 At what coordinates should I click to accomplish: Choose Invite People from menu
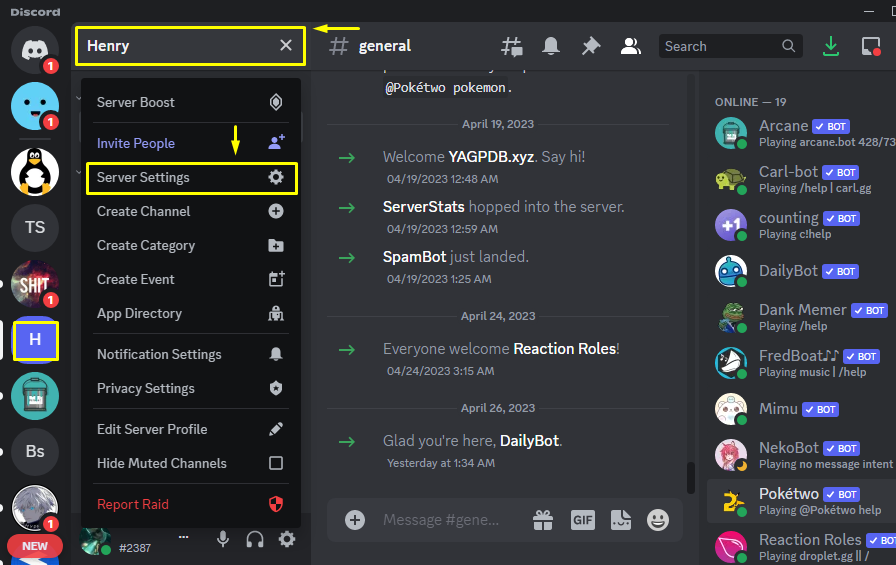[x=191, y=143]
